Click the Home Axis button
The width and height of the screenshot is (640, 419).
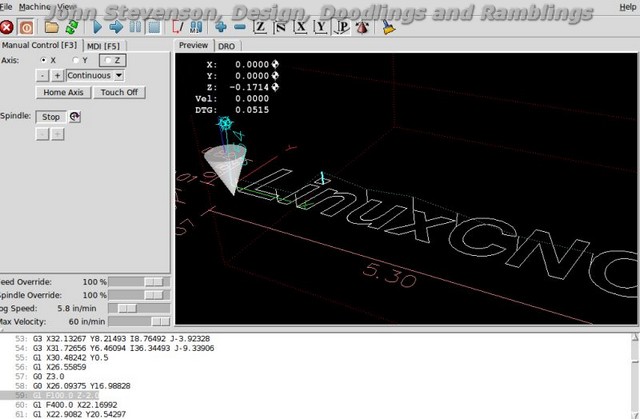pyautogui.click(x=63, y=93)
